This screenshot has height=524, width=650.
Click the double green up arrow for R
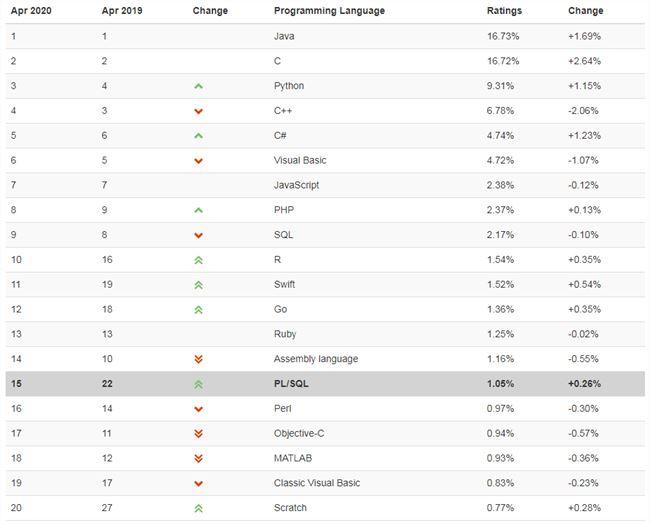pos(198,260)
